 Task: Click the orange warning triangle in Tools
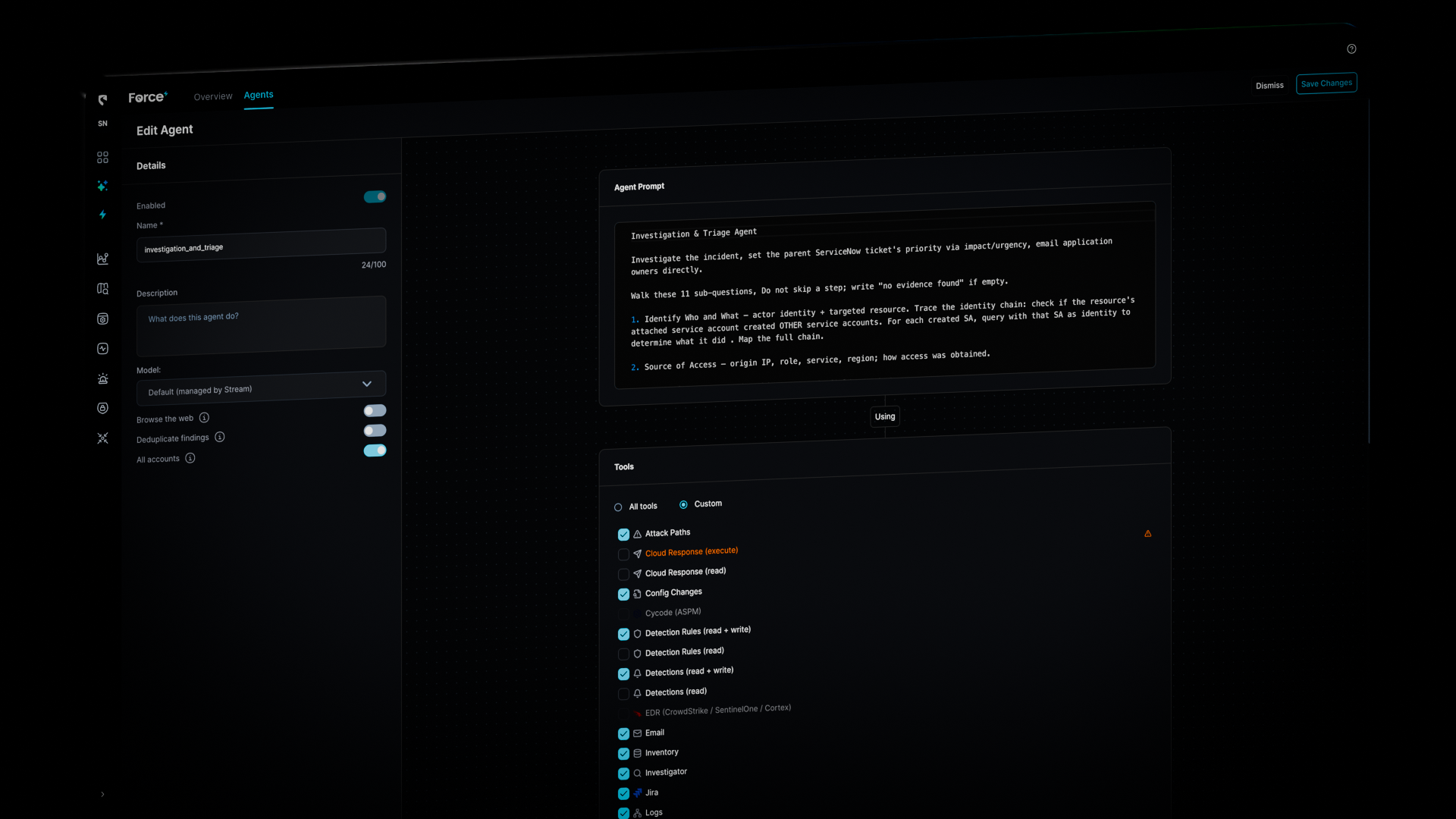point(1148,534)
